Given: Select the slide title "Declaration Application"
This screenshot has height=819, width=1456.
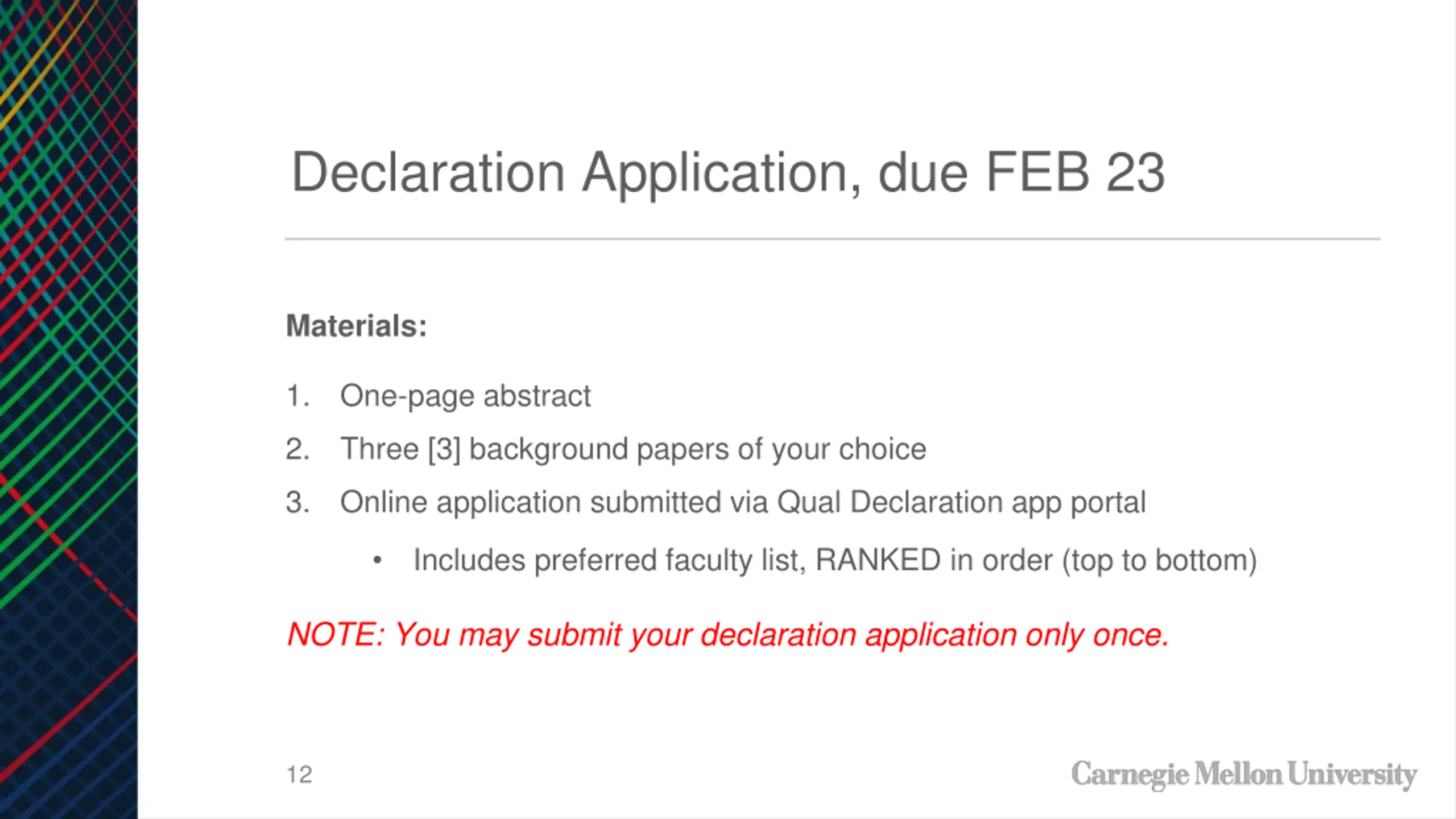Looking at the screenshot, I should (576, 172).
